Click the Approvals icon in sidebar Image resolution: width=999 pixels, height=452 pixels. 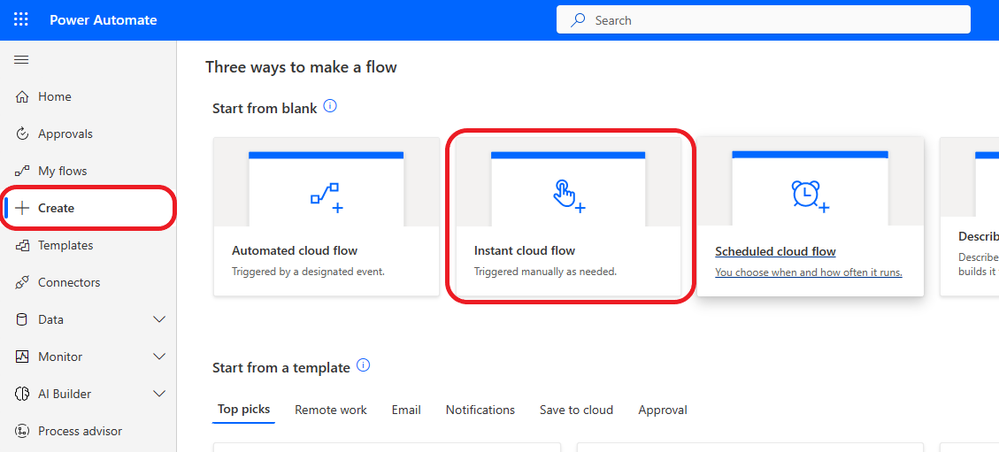pyautogui.click(x=22, y=134)
